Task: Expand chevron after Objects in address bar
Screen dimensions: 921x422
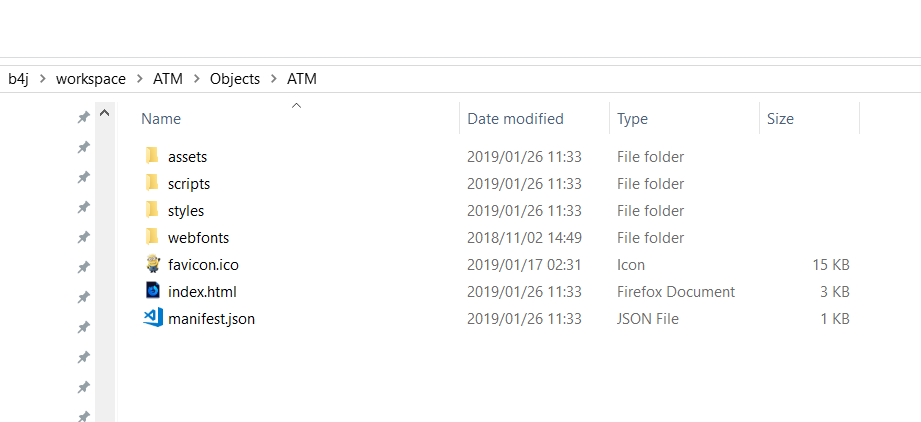Action: tap(273, 79)
